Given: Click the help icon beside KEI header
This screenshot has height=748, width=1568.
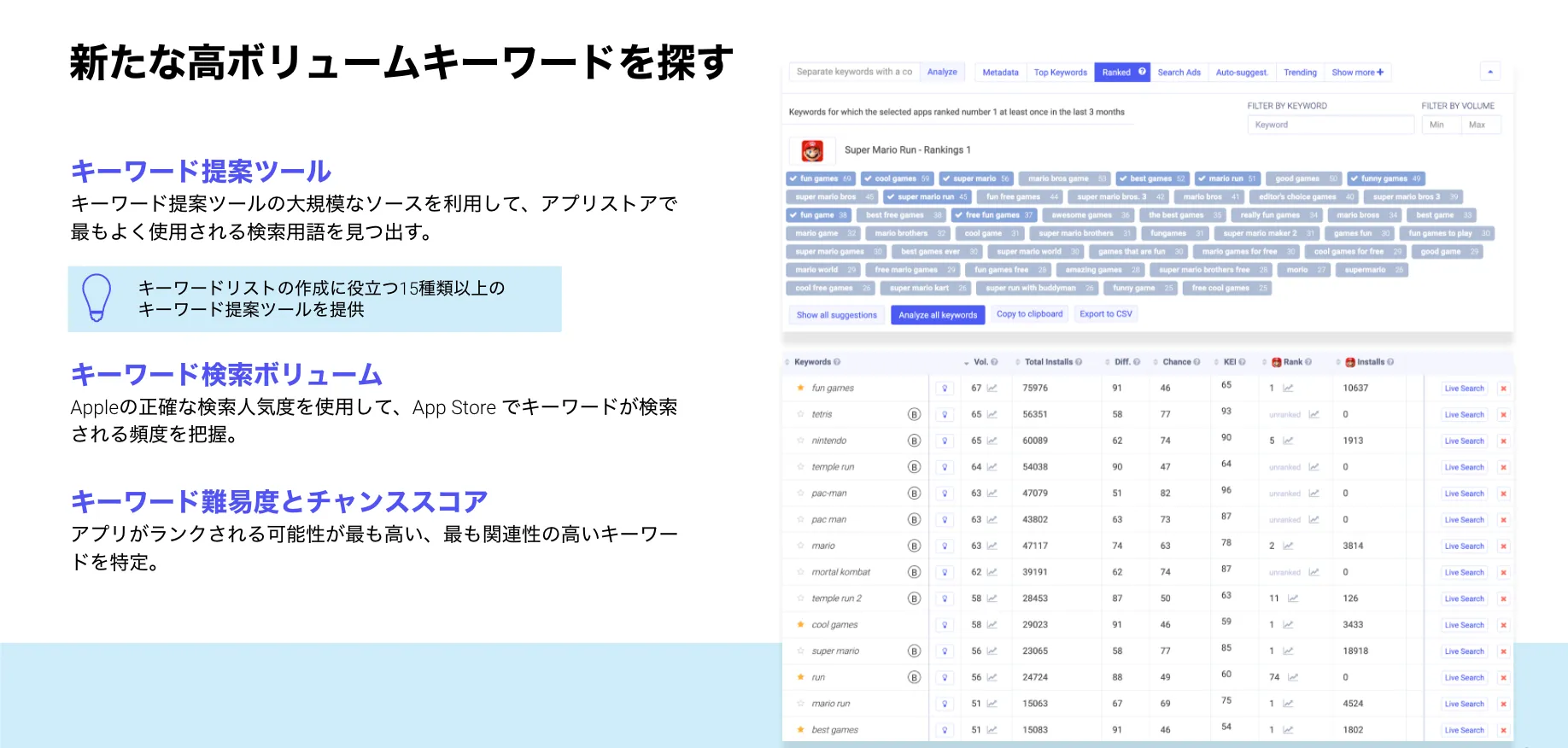Looking at the screenshot, I should pos(1242,362).
